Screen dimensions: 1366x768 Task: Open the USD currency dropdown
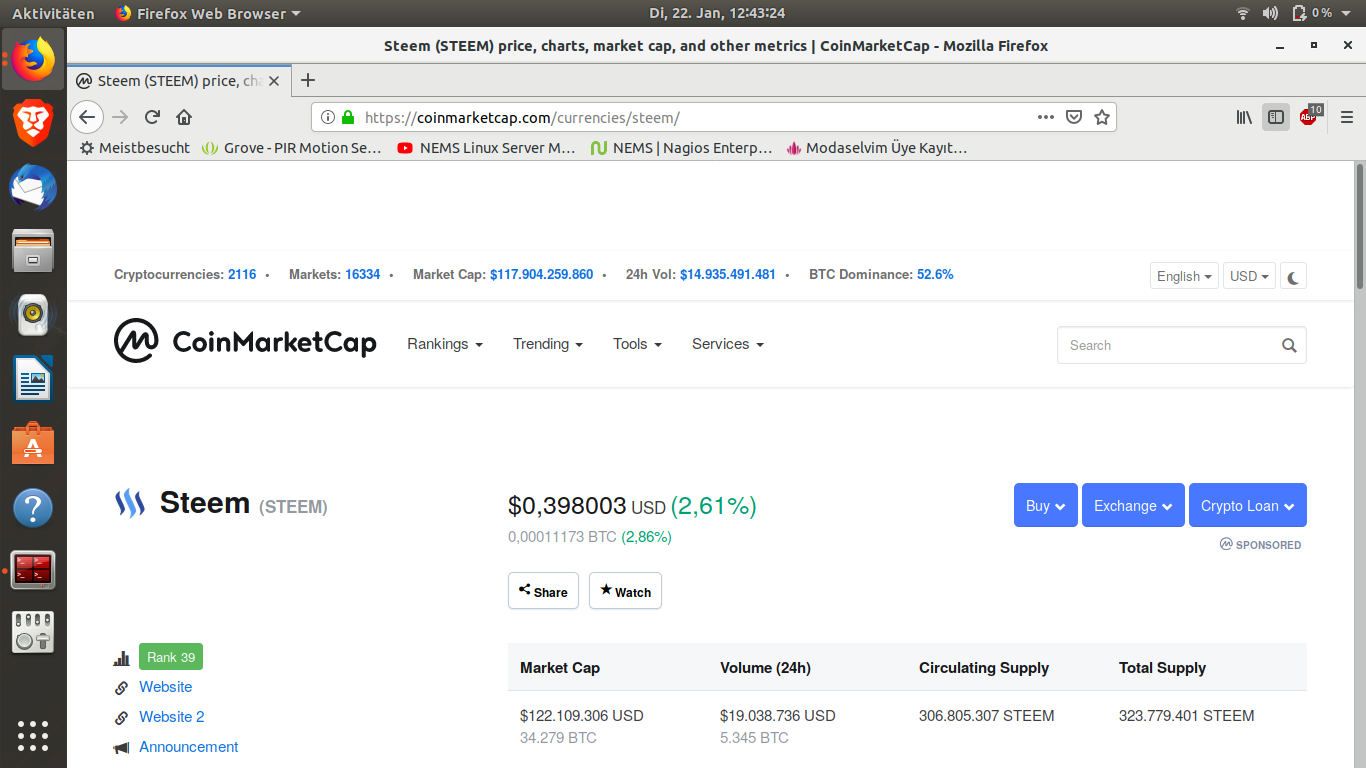click(1249, 276)
